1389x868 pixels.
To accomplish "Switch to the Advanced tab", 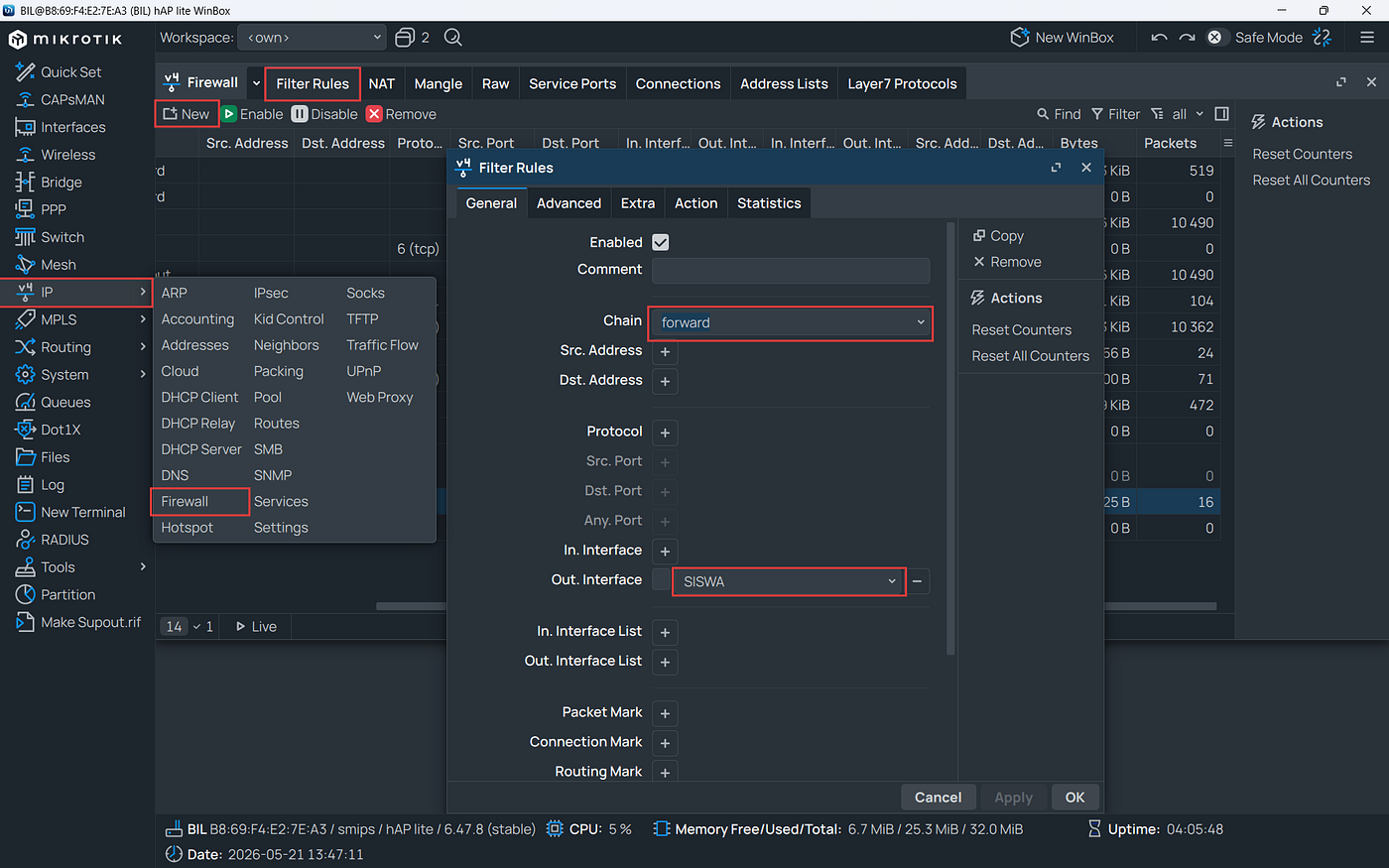I will pos(568,203).
